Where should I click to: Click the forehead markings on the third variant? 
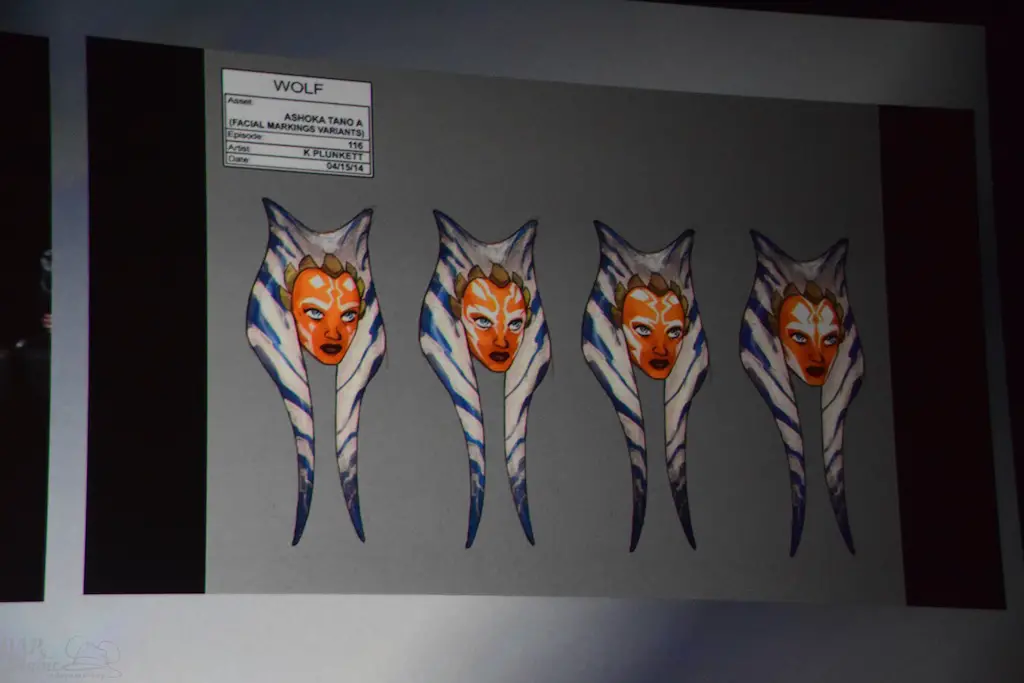point(655,302)
